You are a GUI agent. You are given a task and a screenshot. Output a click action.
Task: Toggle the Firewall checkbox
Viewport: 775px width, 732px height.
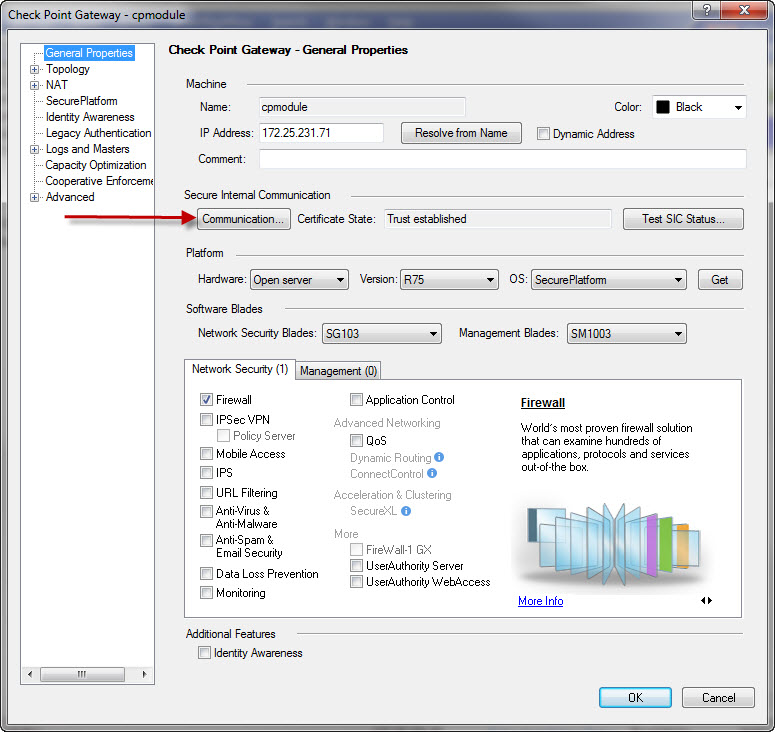[207, 399]
